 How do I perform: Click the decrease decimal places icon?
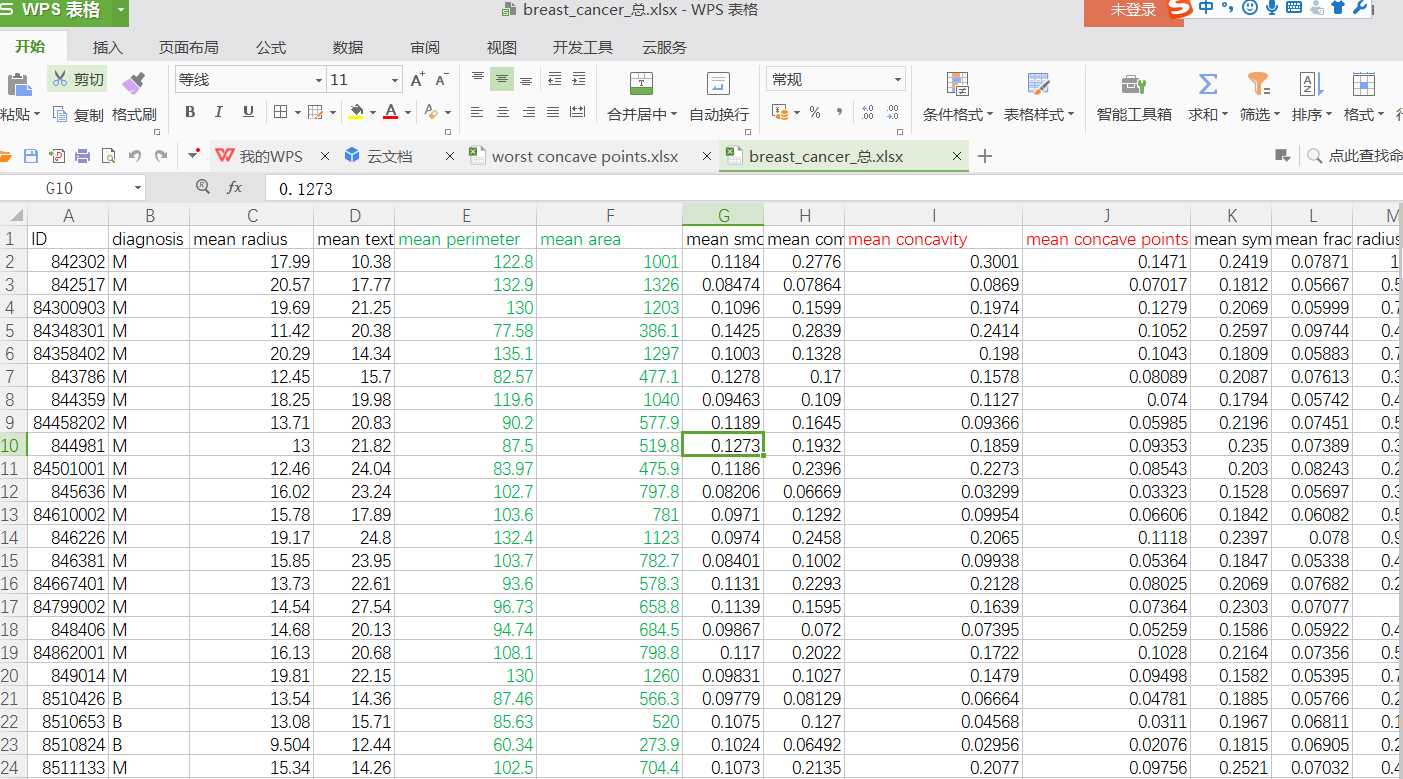[893, 112]
